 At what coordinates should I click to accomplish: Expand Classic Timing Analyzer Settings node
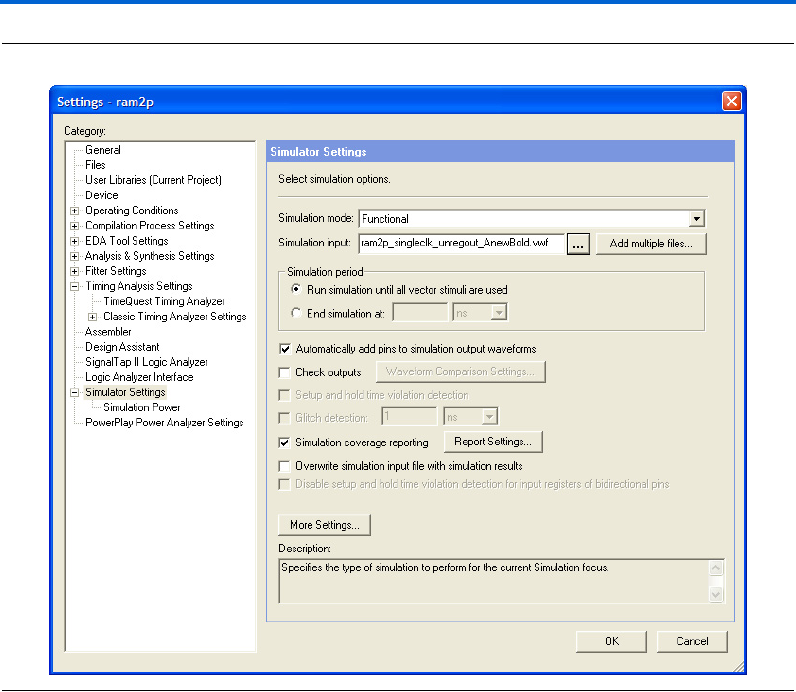click(x=92, y=317)
